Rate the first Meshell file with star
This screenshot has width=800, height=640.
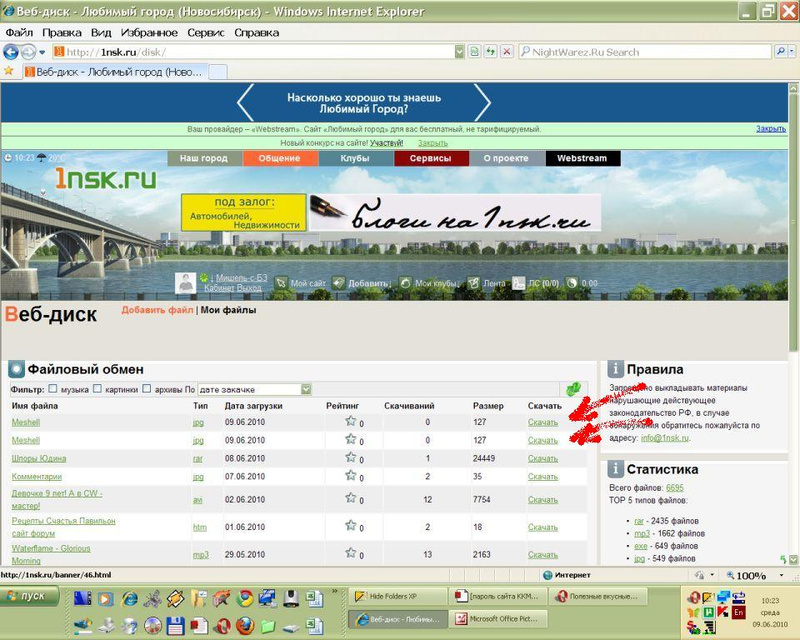point(350,422)
